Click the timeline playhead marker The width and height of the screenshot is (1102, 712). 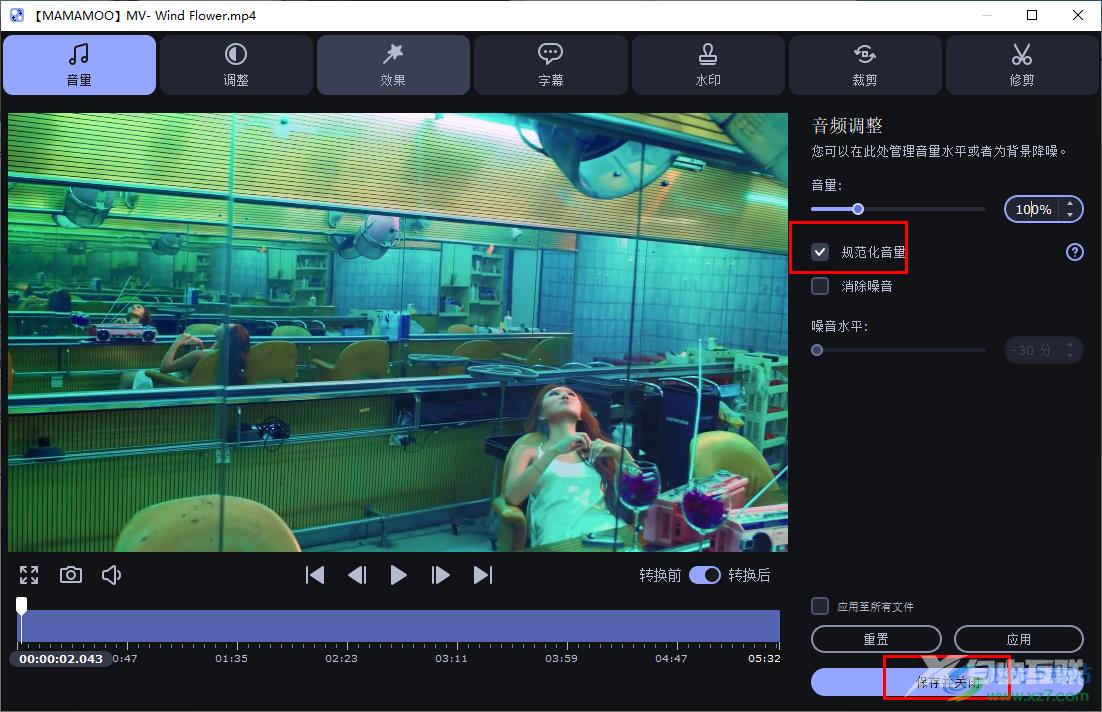22,606
